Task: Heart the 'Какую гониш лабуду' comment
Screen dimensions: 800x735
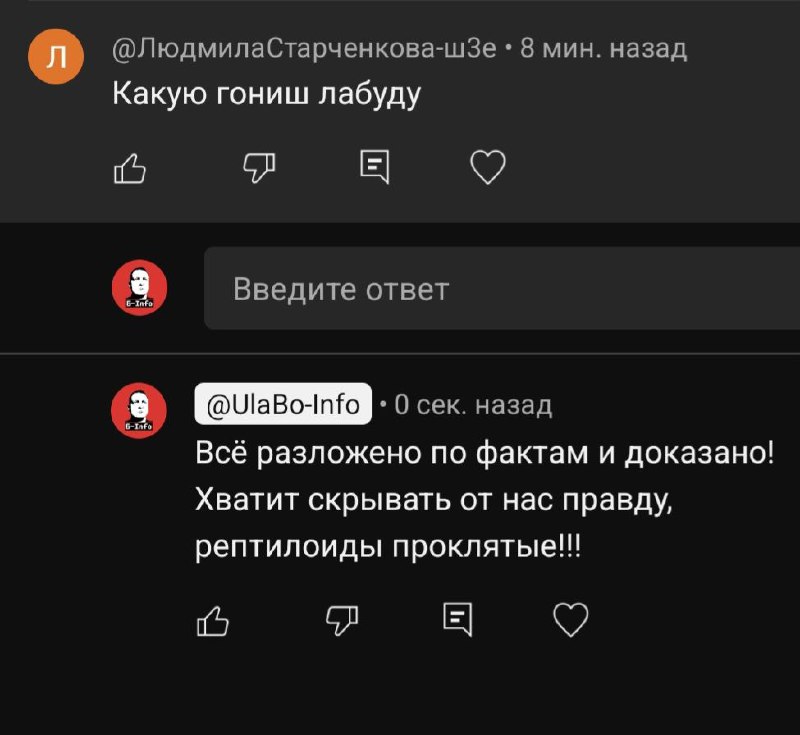Action: [488, 167]
